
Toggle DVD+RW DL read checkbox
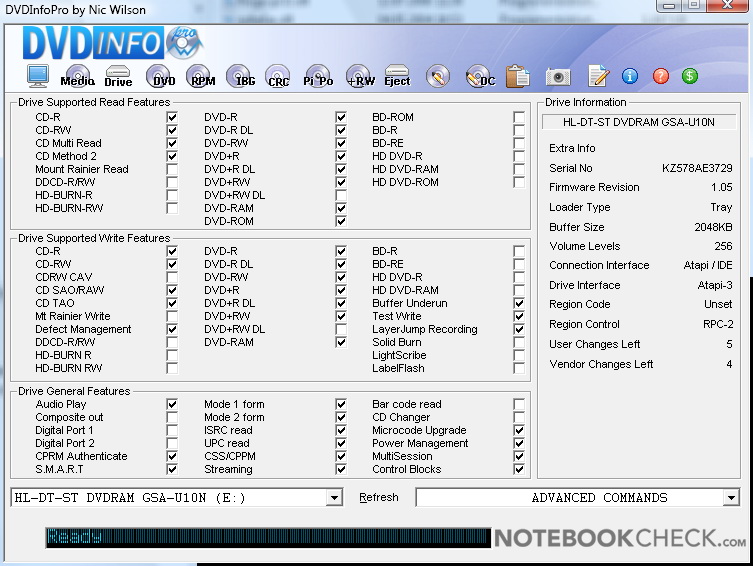click(341, 195)
